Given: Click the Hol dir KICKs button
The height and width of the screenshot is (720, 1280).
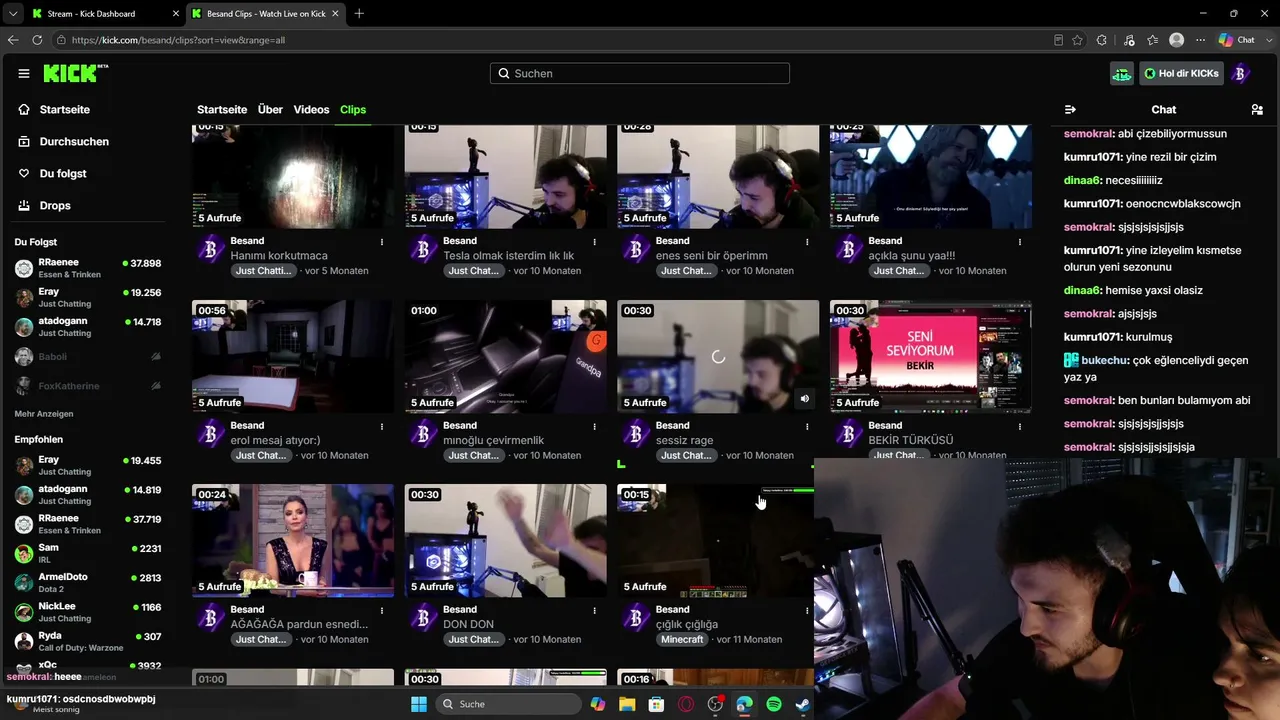Looking at the screenshot, I should [x=1181, y=73].
